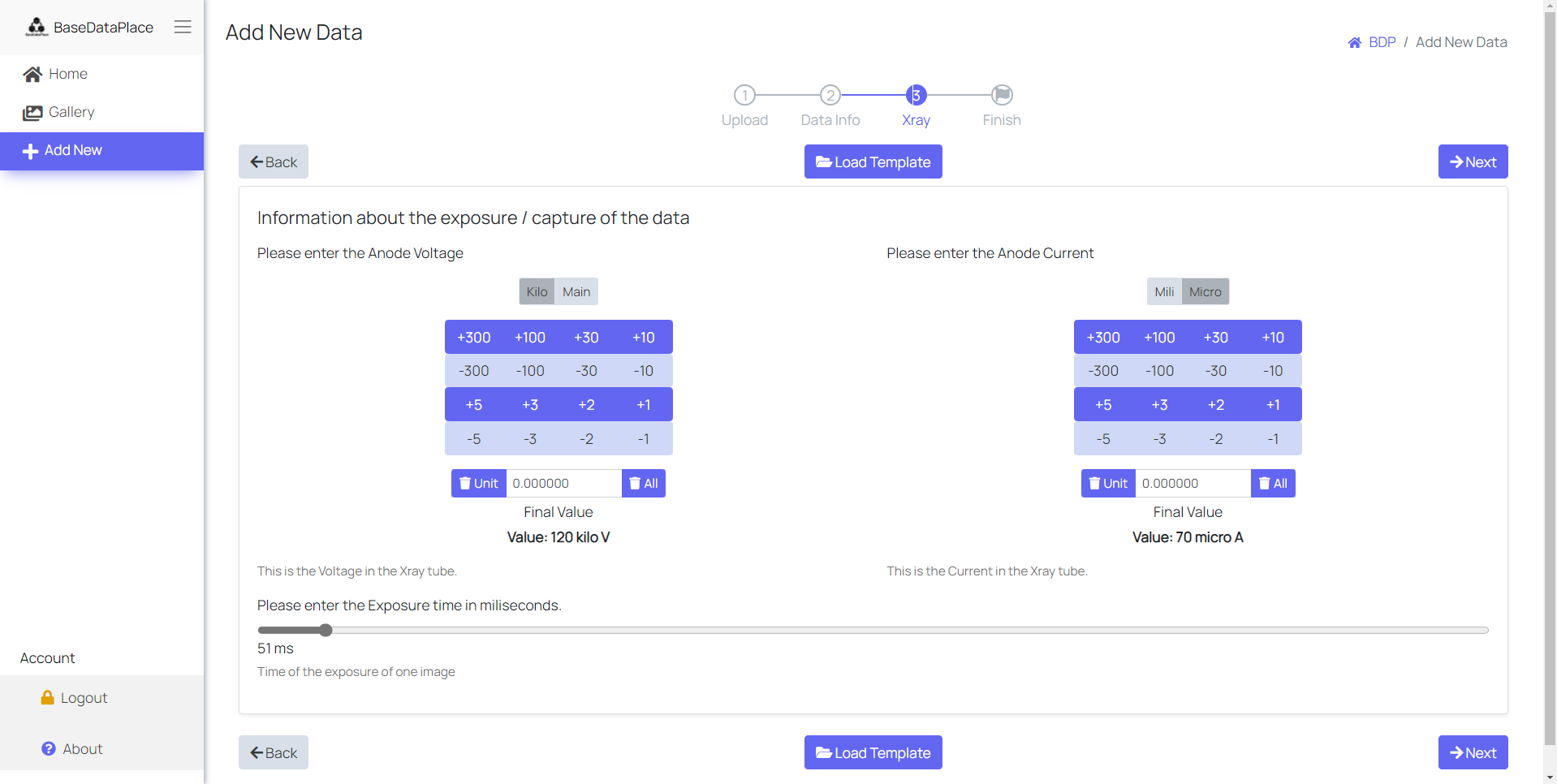The image size is (1557, 784).
Task: Open the About page in sidebar
Action: pos(82,748)
